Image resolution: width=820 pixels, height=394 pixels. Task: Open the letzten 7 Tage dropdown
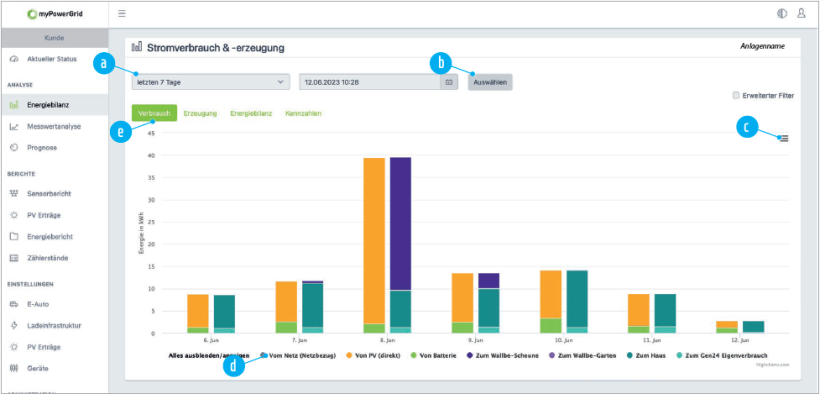(211, 82)
